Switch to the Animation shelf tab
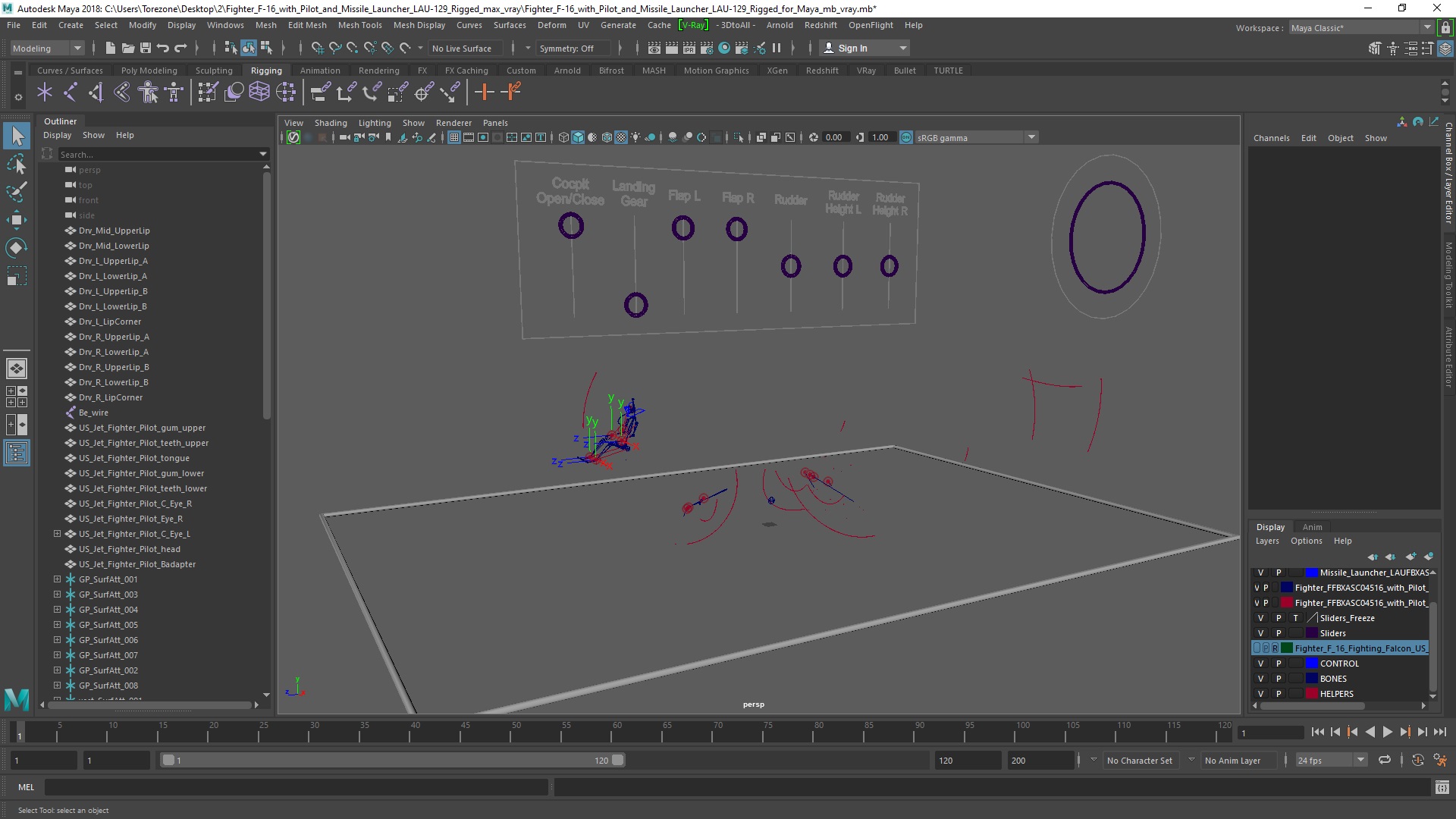 [x=319, y=71]
